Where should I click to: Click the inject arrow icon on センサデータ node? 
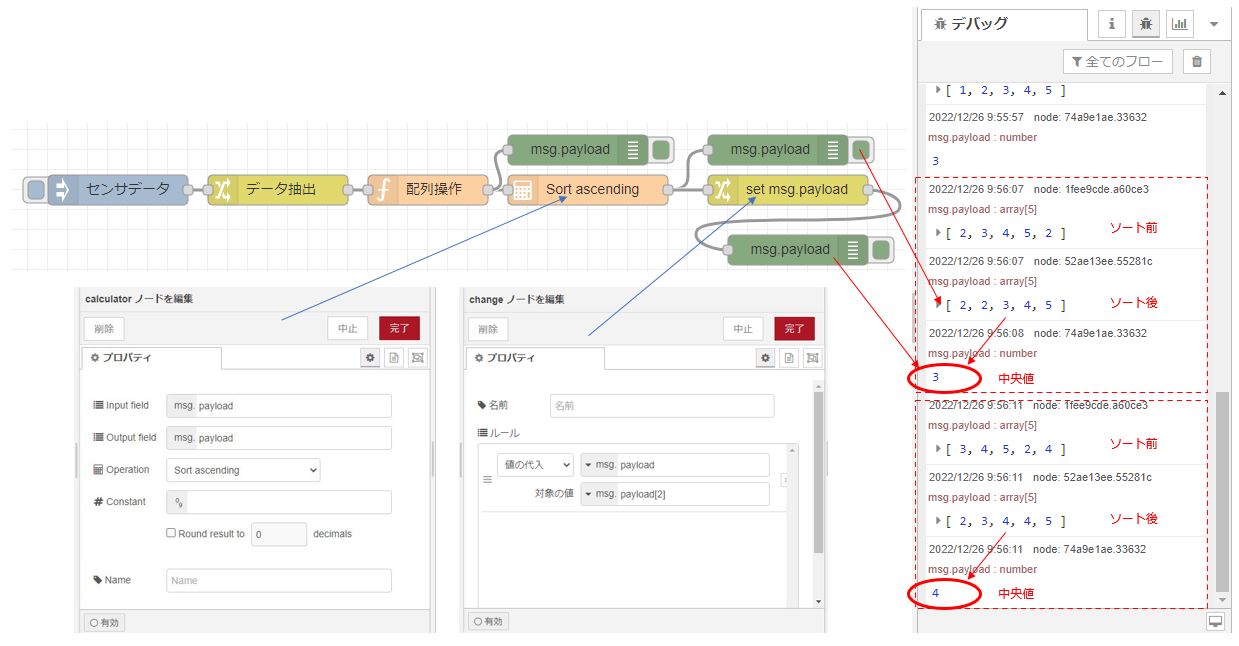(x=63, y=190)
